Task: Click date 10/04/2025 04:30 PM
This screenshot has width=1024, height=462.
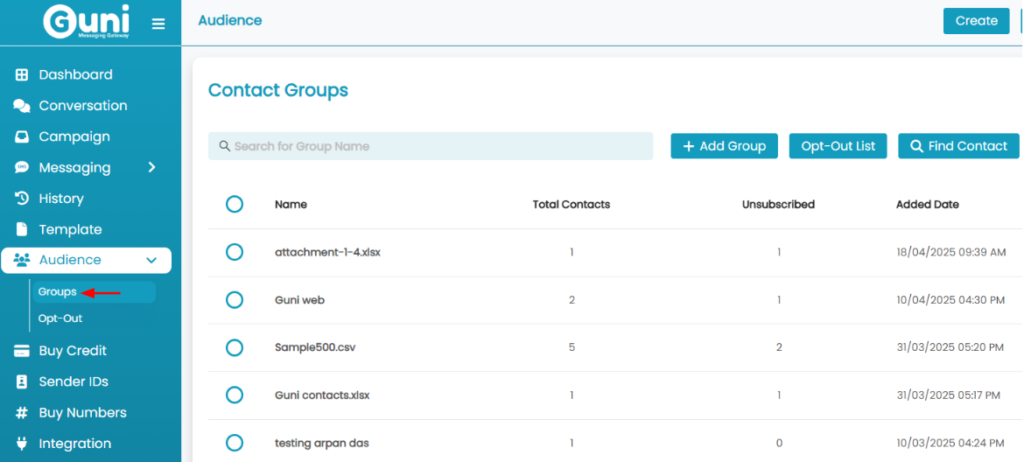Action: [951, 300]
